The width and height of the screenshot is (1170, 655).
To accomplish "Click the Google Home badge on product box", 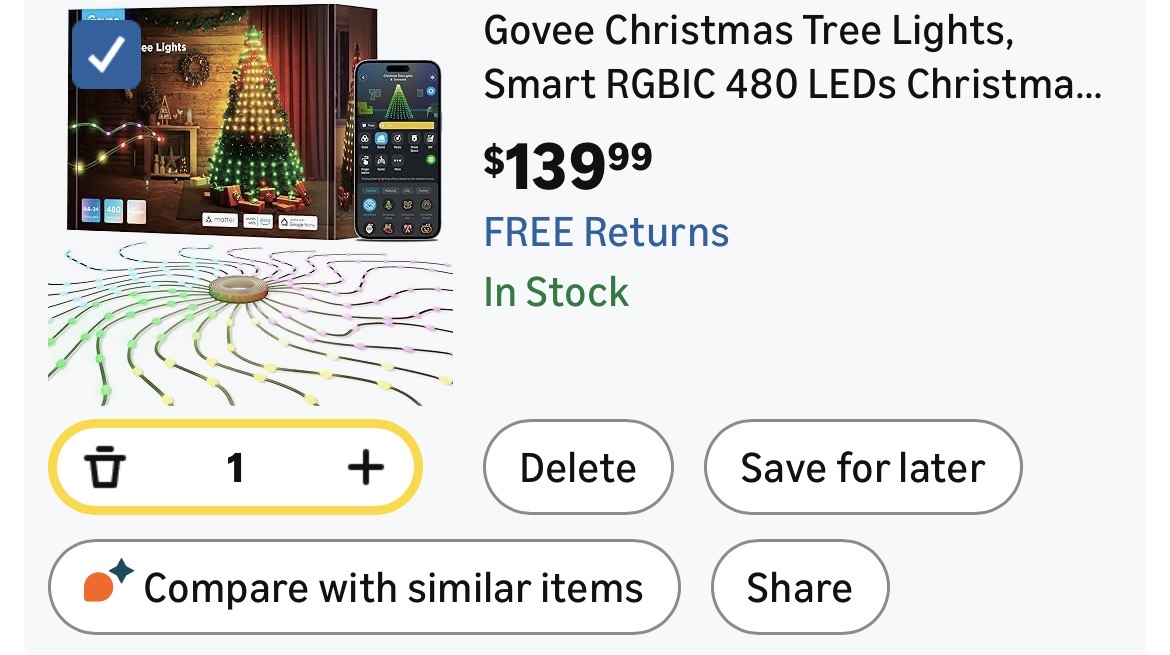I will (x=297, y=221).
